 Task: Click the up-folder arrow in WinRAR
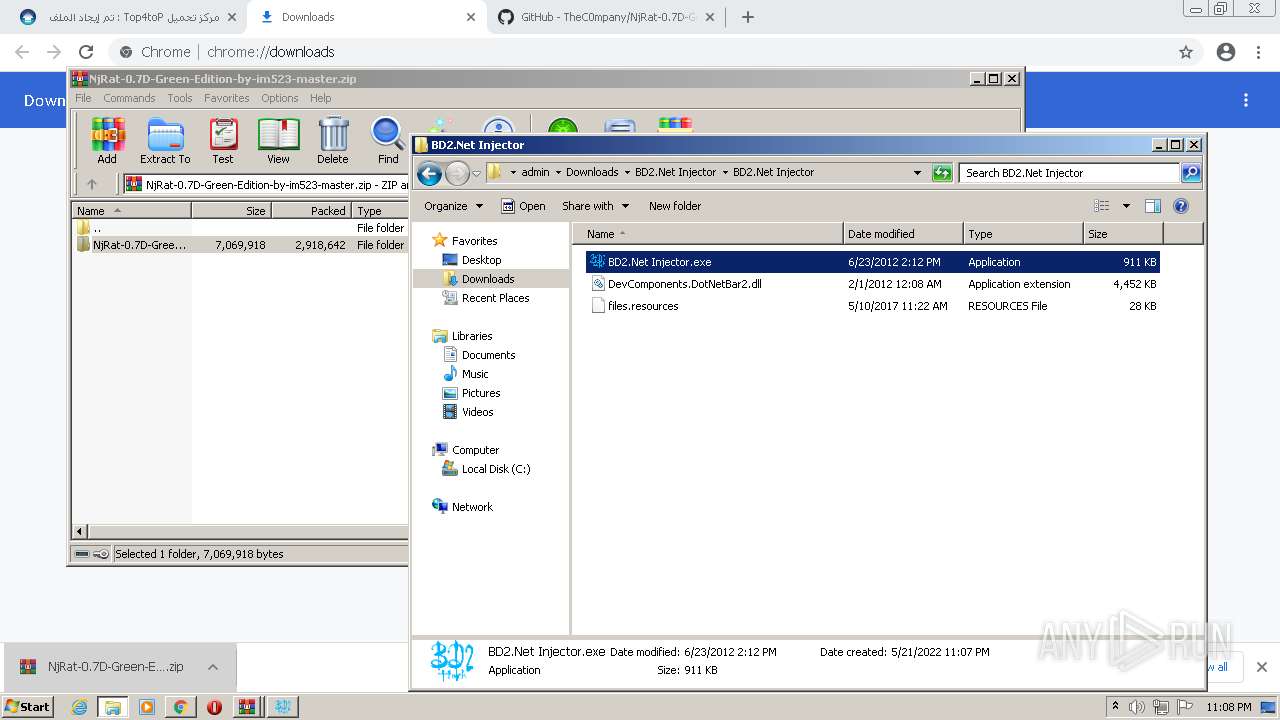tap(92, 184)
